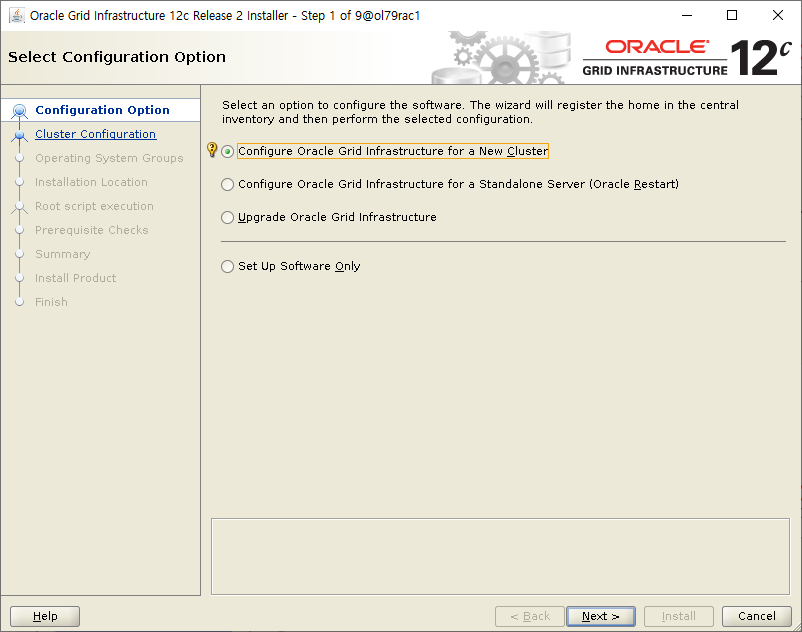Click the Install Product step
Image resolution: width=802 pixels, height=632 pixels.
(75, 278)
